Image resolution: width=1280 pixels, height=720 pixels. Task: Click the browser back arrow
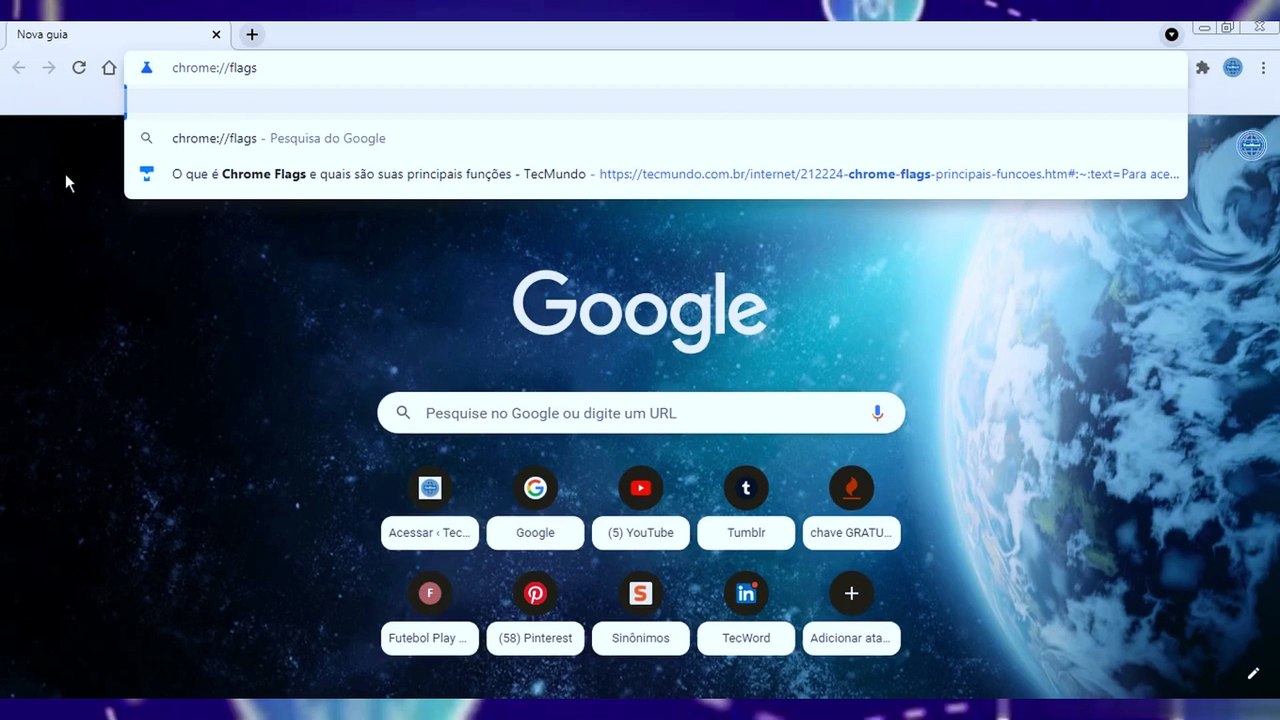coord(19,67)
